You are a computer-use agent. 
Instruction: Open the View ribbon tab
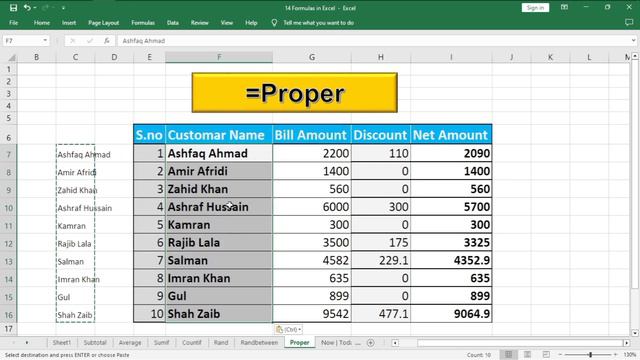[227, 23]
